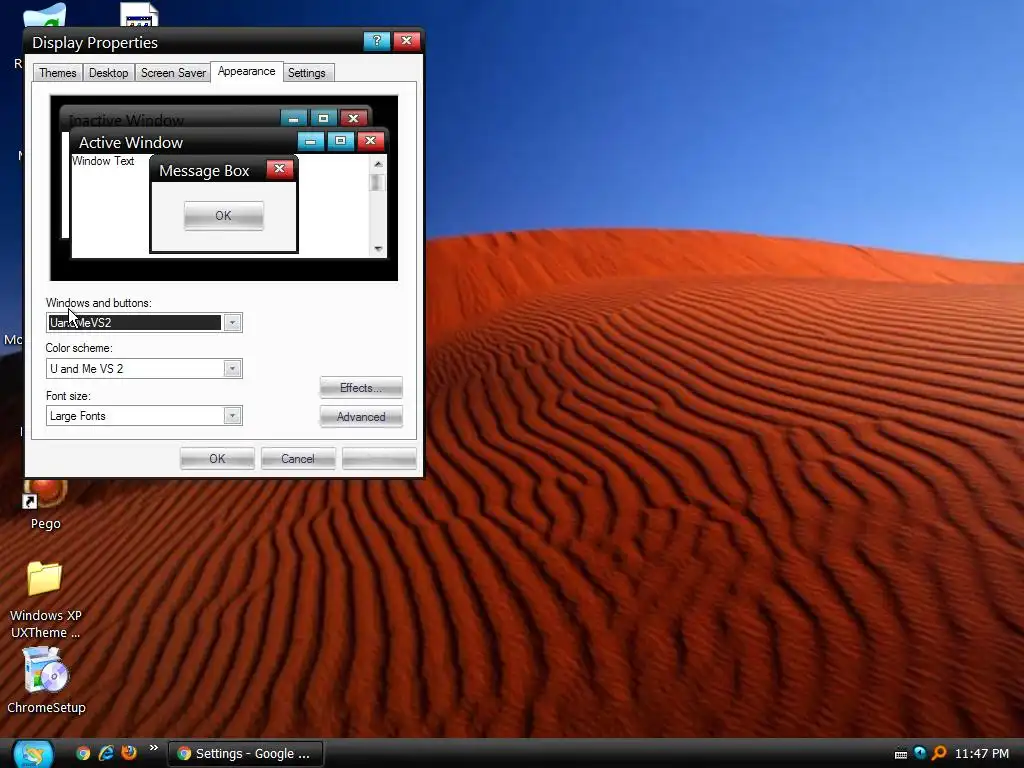Click the Display Properties title bar text
The height and width of the screenshot is (768, 1024).
tap(95, 42)
